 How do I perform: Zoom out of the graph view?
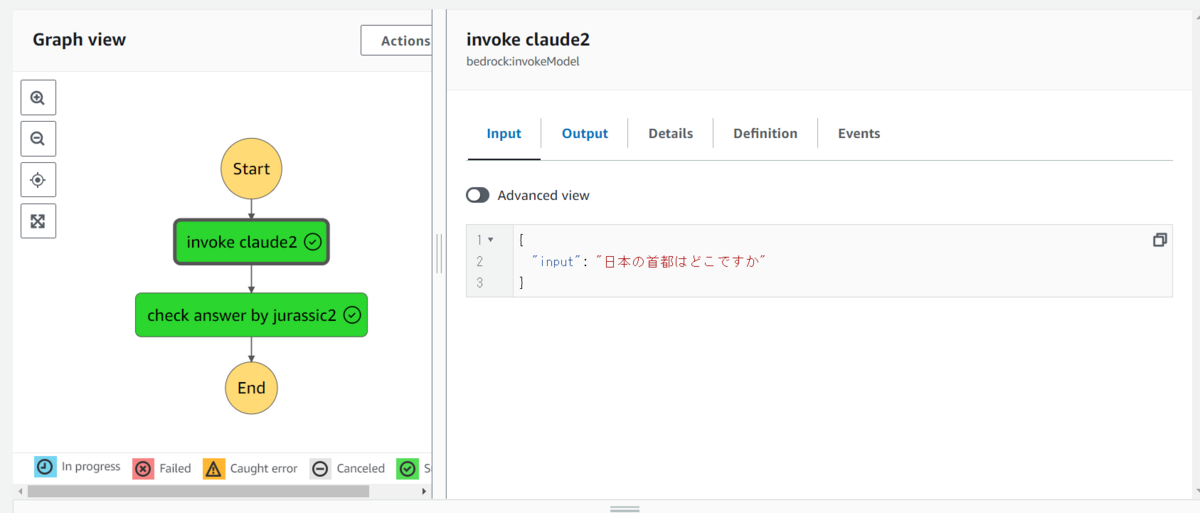(38, 139)
